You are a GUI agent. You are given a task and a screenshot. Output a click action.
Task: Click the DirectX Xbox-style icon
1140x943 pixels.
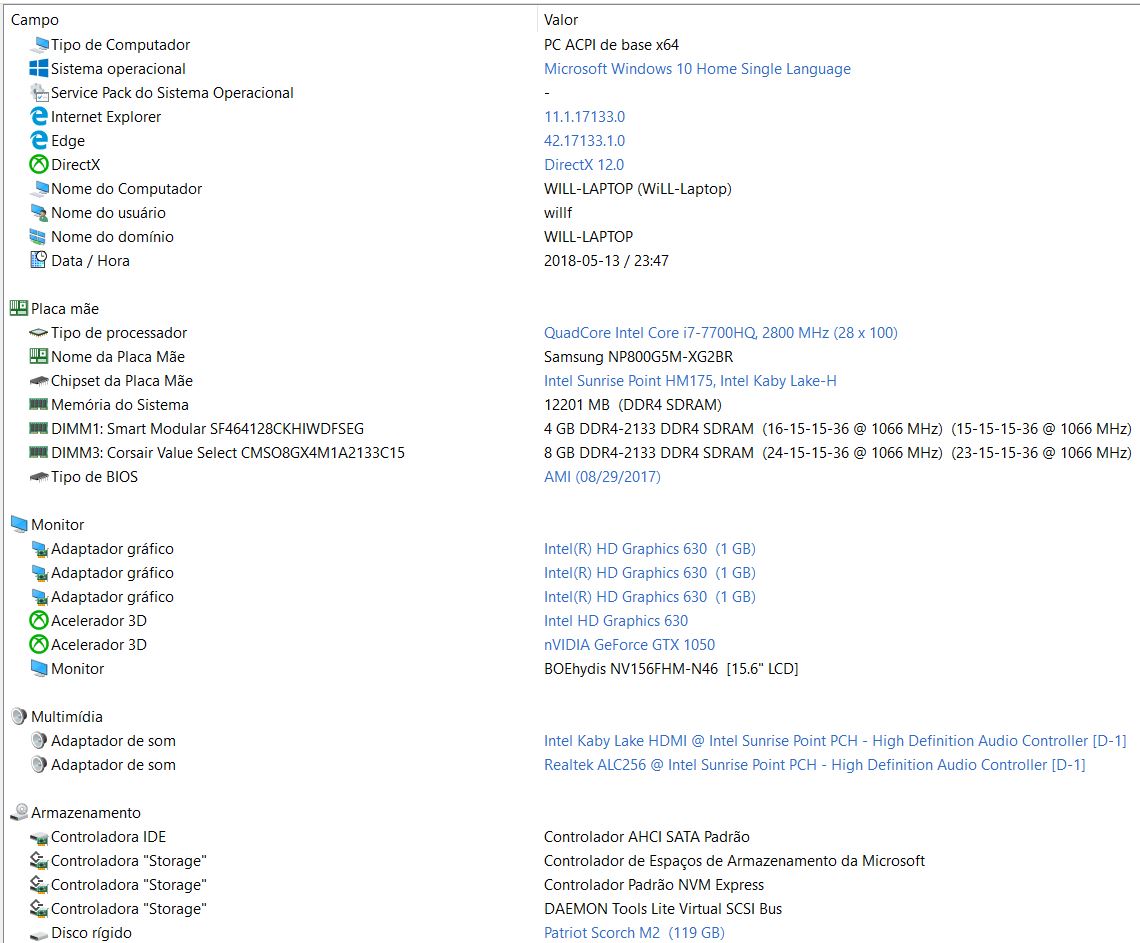[x=39, y=164]
